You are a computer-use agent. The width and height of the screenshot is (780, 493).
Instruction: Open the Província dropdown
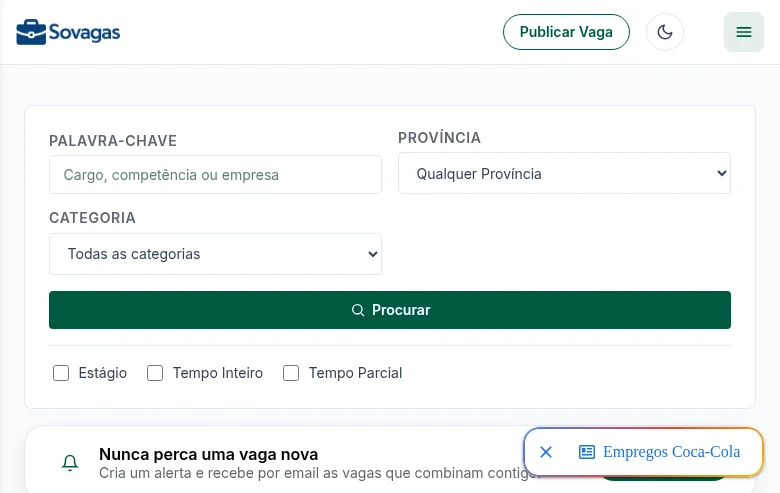pos(564,173)
